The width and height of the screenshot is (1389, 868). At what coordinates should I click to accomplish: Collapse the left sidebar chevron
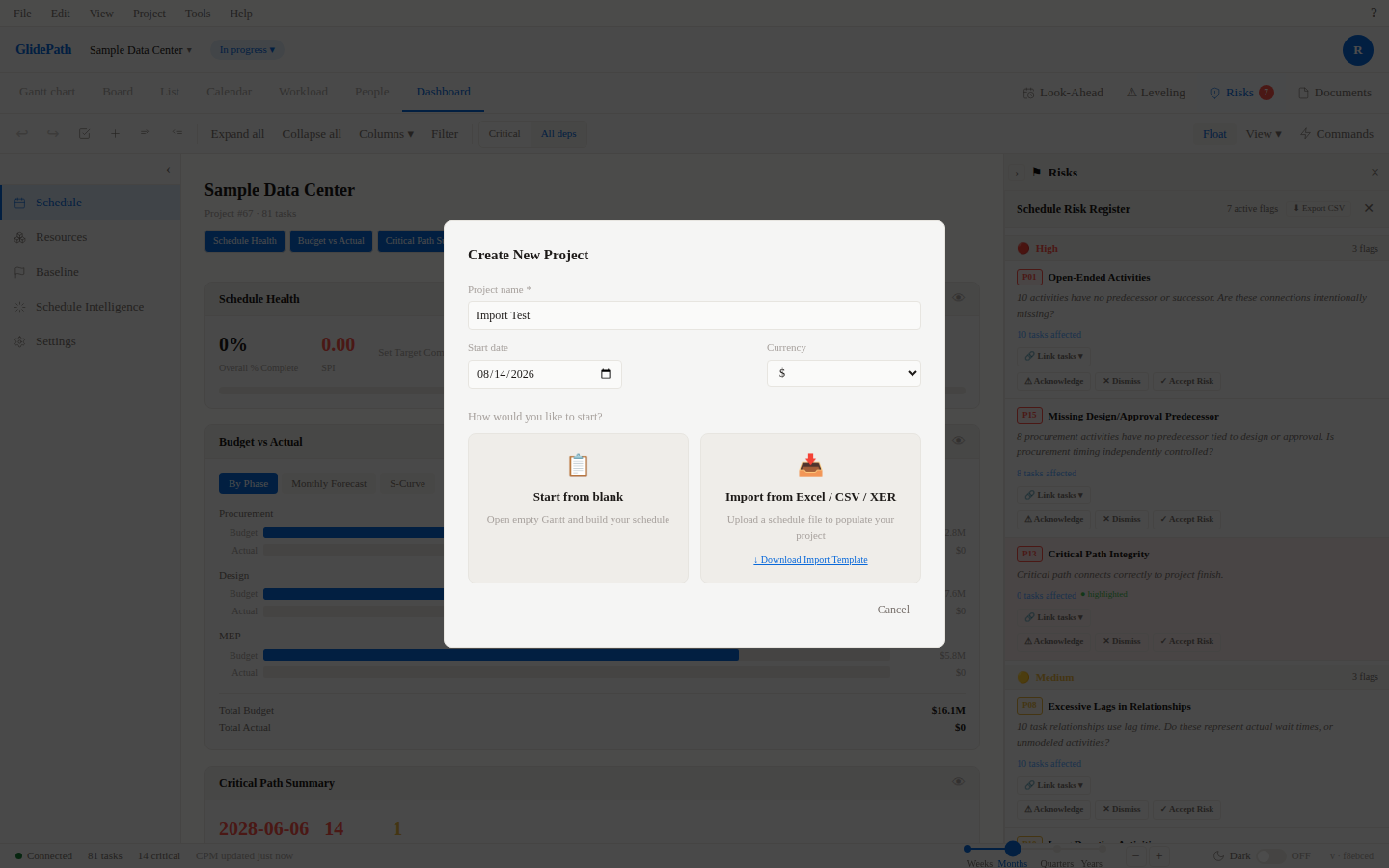168,170
